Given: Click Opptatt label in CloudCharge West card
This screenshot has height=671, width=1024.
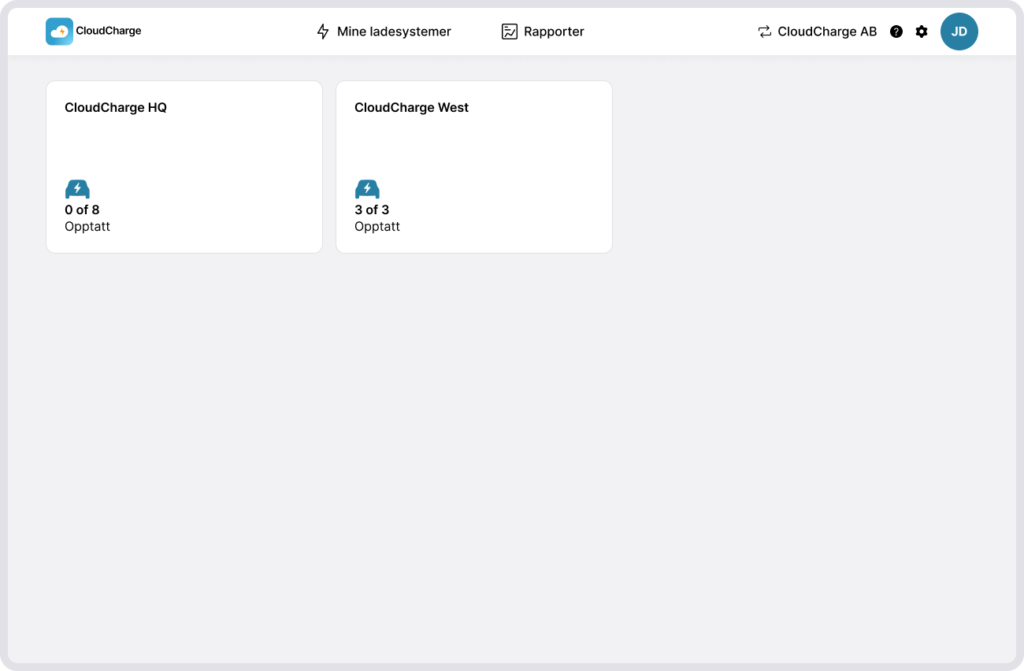Looking at the screenshot, I should coord(377,227).
